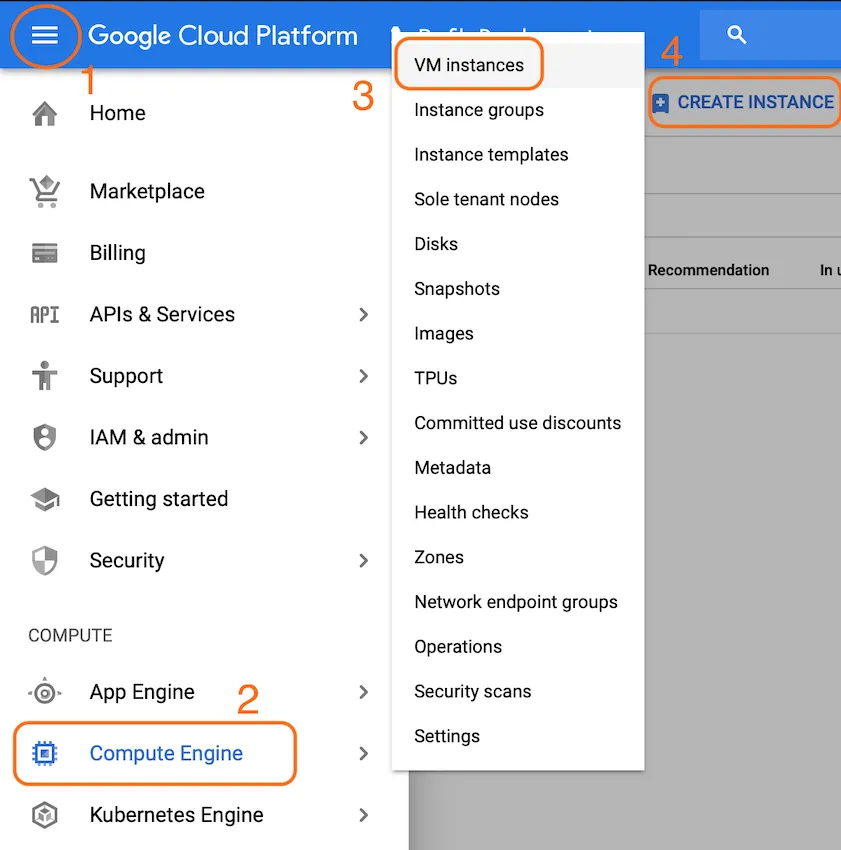This screenshot has height=850, width=841.
Task: Click the App Engine target icon
Action: pyautogui.click(x=45, y=692)
